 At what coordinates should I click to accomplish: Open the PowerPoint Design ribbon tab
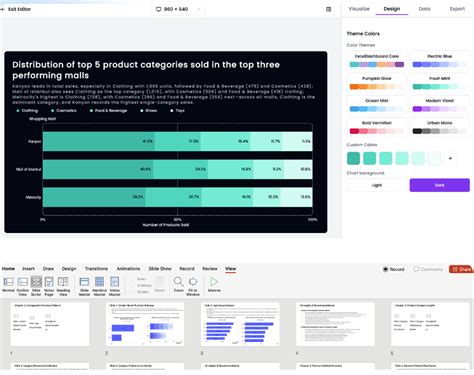[x=69, y=269]
